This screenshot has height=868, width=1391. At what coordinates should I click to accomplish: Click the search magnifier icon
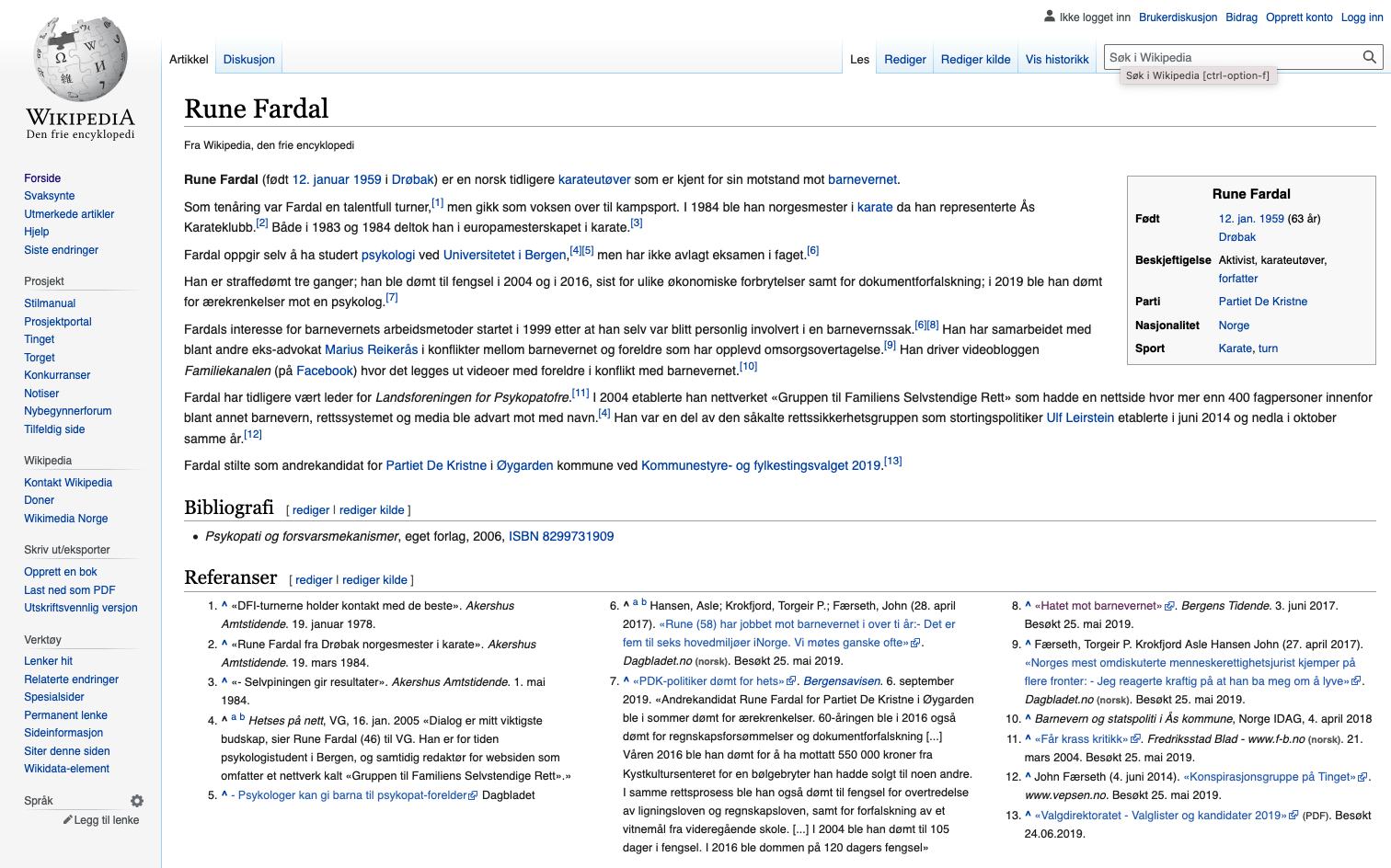[1370, 57]
